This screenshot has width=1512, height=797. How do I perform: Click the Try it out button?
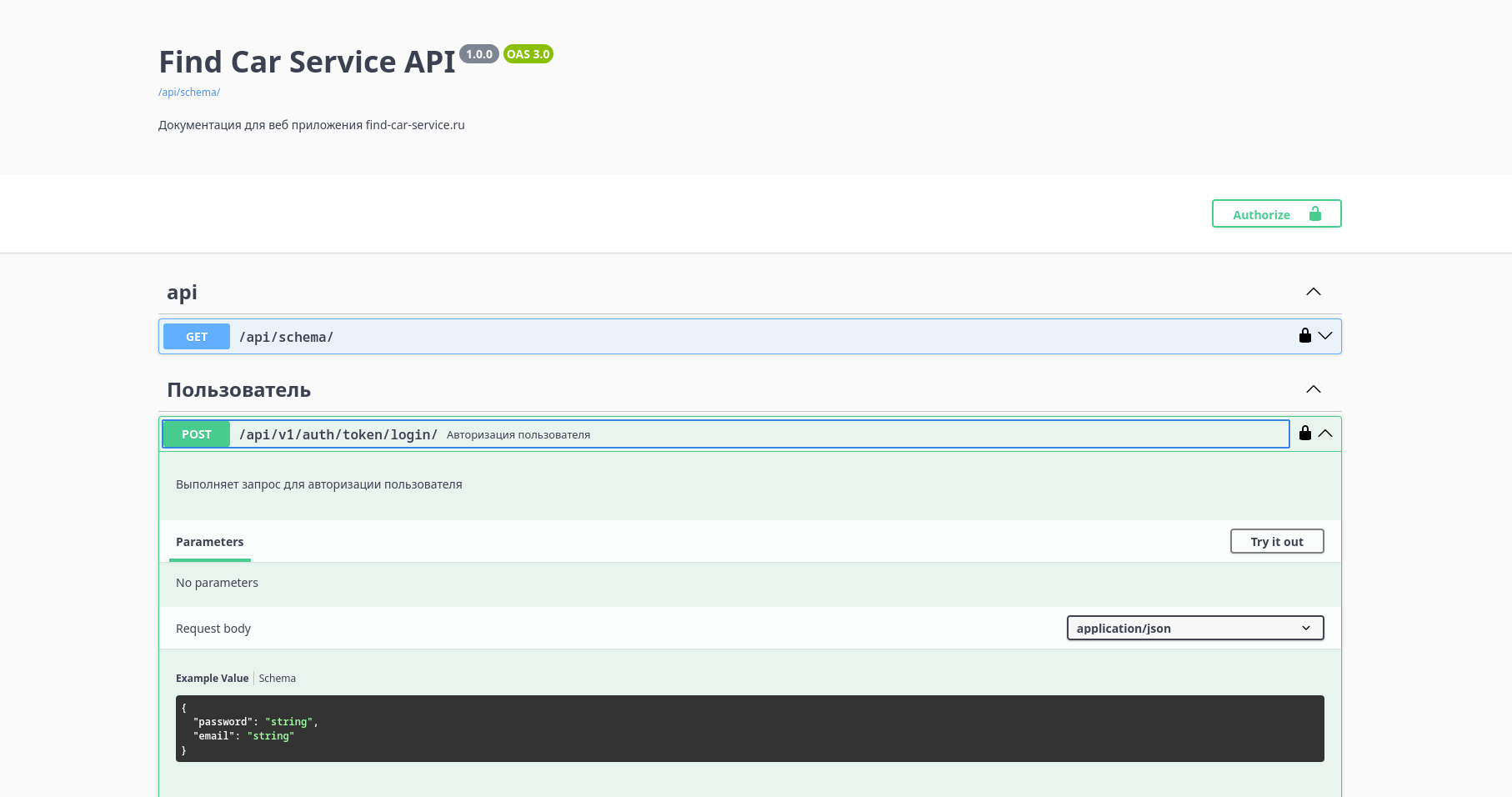(1277, 541)
